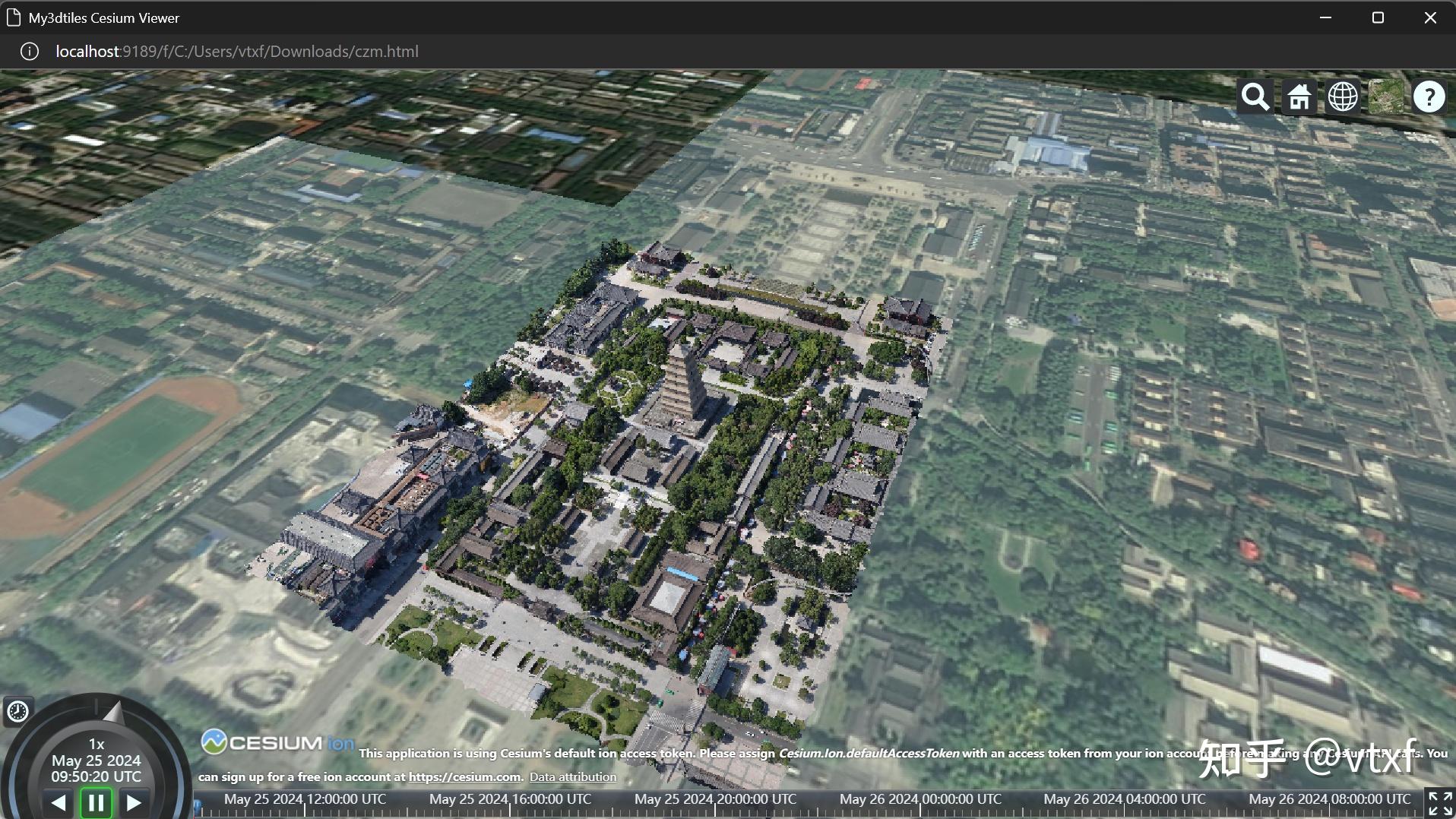Viewport: 1456px width, 819px height.
Task: Open the base layer imagery picker
Action: coord(1386,97)
